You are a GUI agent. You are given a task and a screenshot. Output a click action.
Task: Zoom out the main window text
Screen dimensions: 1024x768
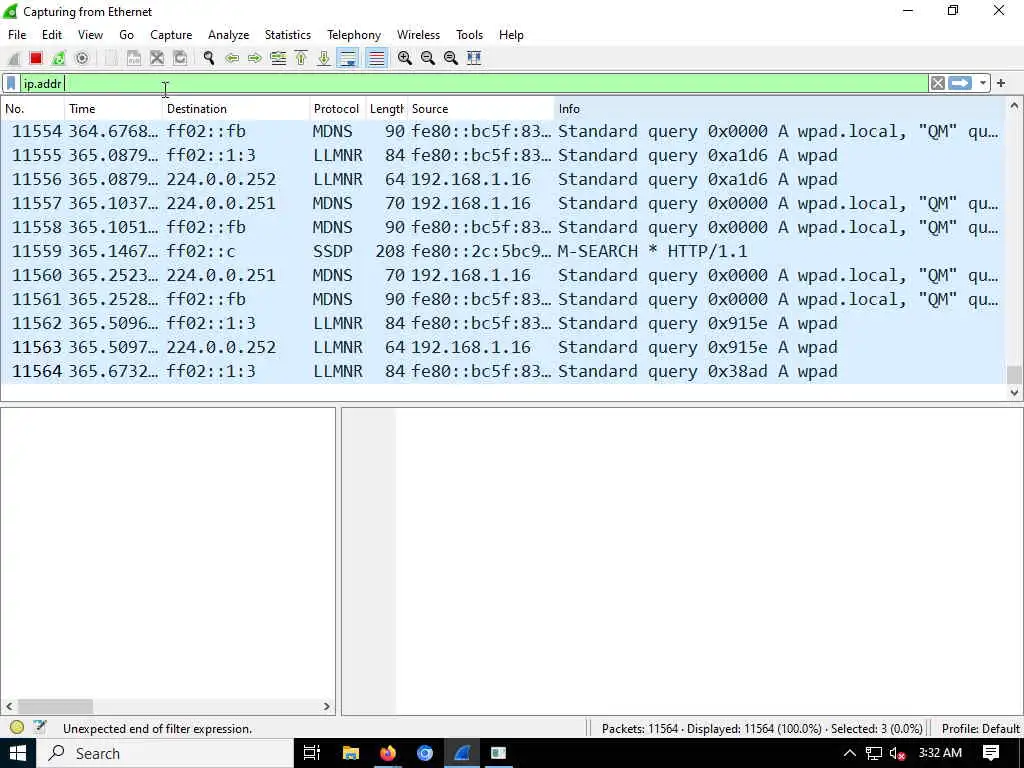[x=428, y=58]
